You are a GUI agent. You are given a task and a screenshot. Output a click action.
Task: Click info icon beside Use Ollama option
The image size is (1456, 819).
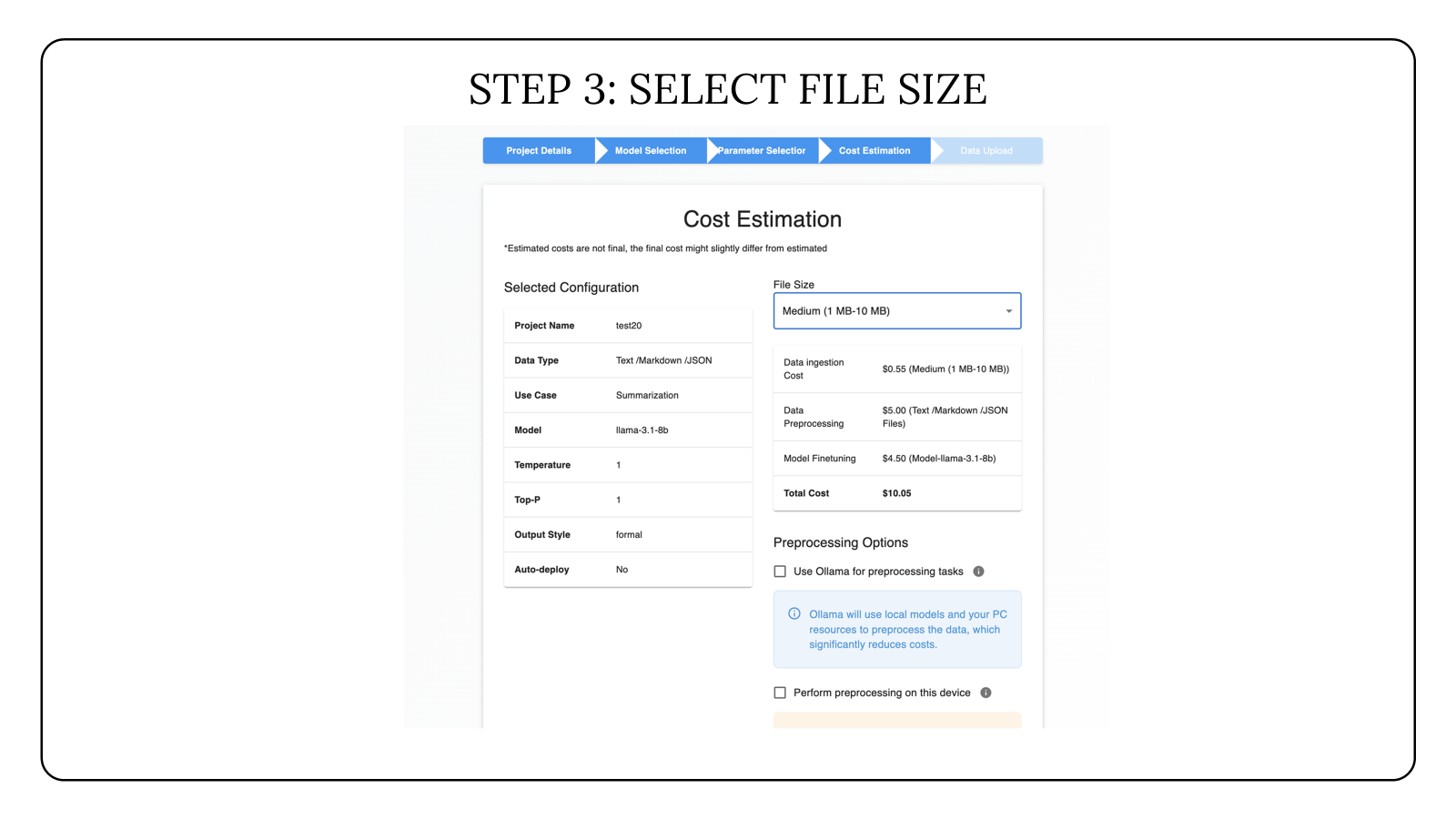click(x=978, y=571)
